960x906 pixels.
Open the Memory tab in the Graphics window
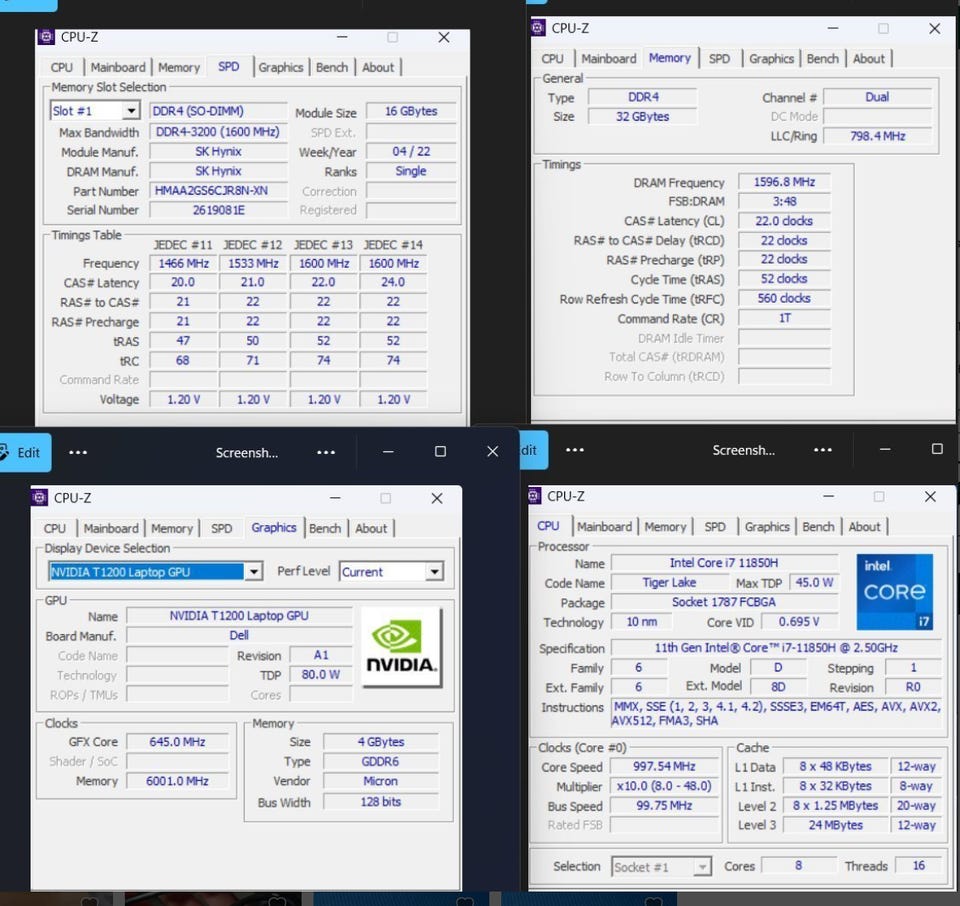pos(171,528)
